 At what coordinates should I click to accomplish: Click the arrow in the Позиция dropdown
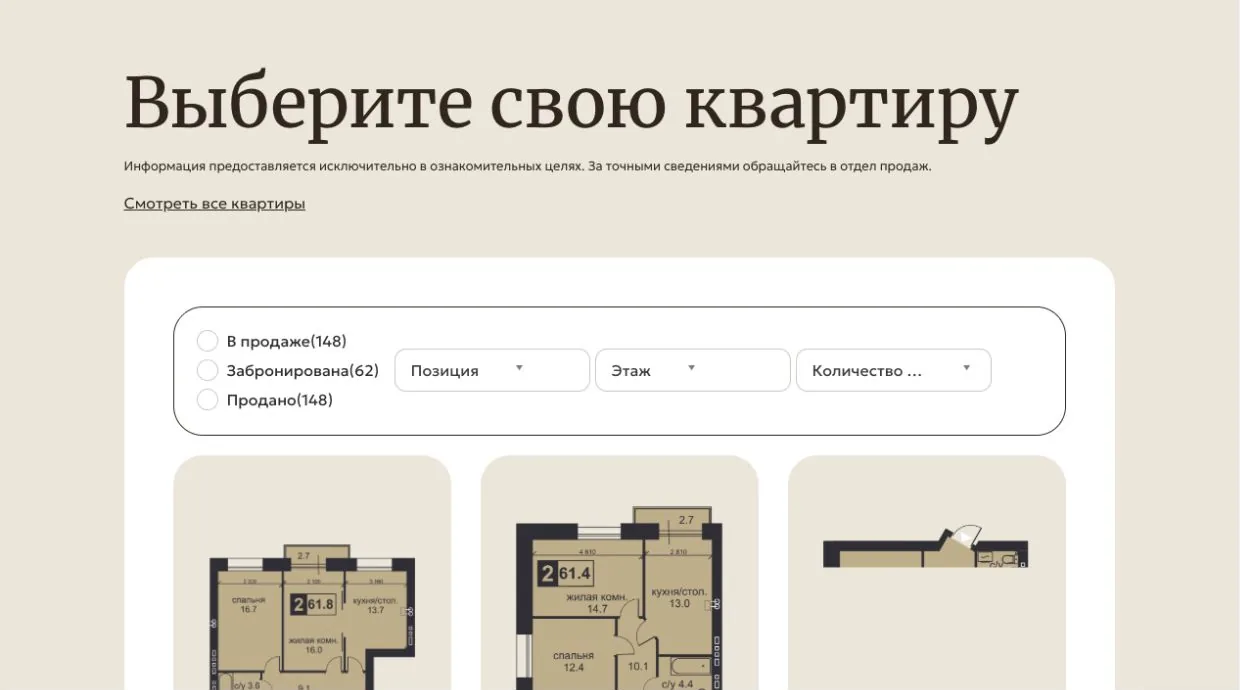click(519, 368)
